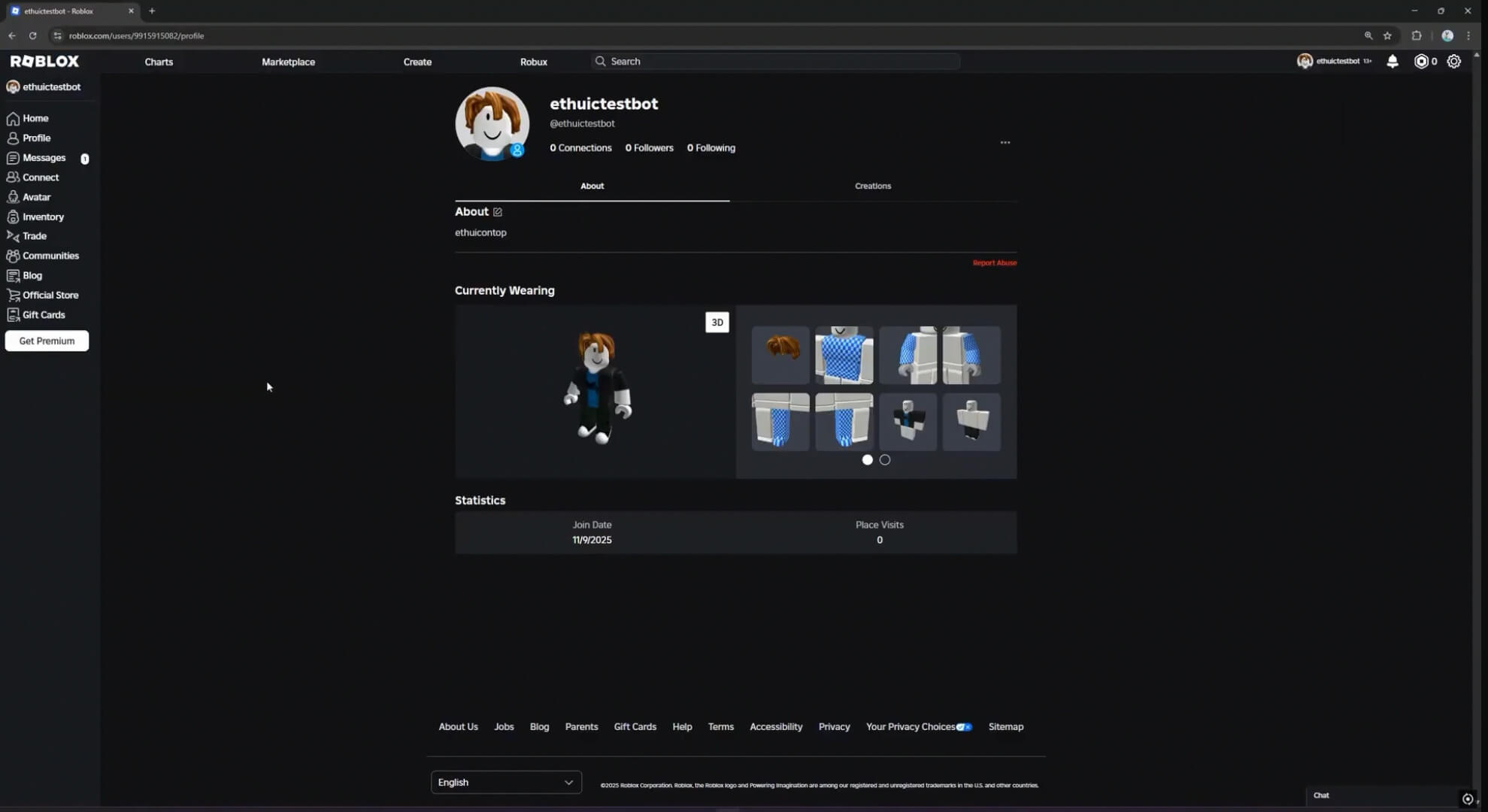1488x812 pixels.
Task: Open the 0 Followers link
Action: [650, 148]
